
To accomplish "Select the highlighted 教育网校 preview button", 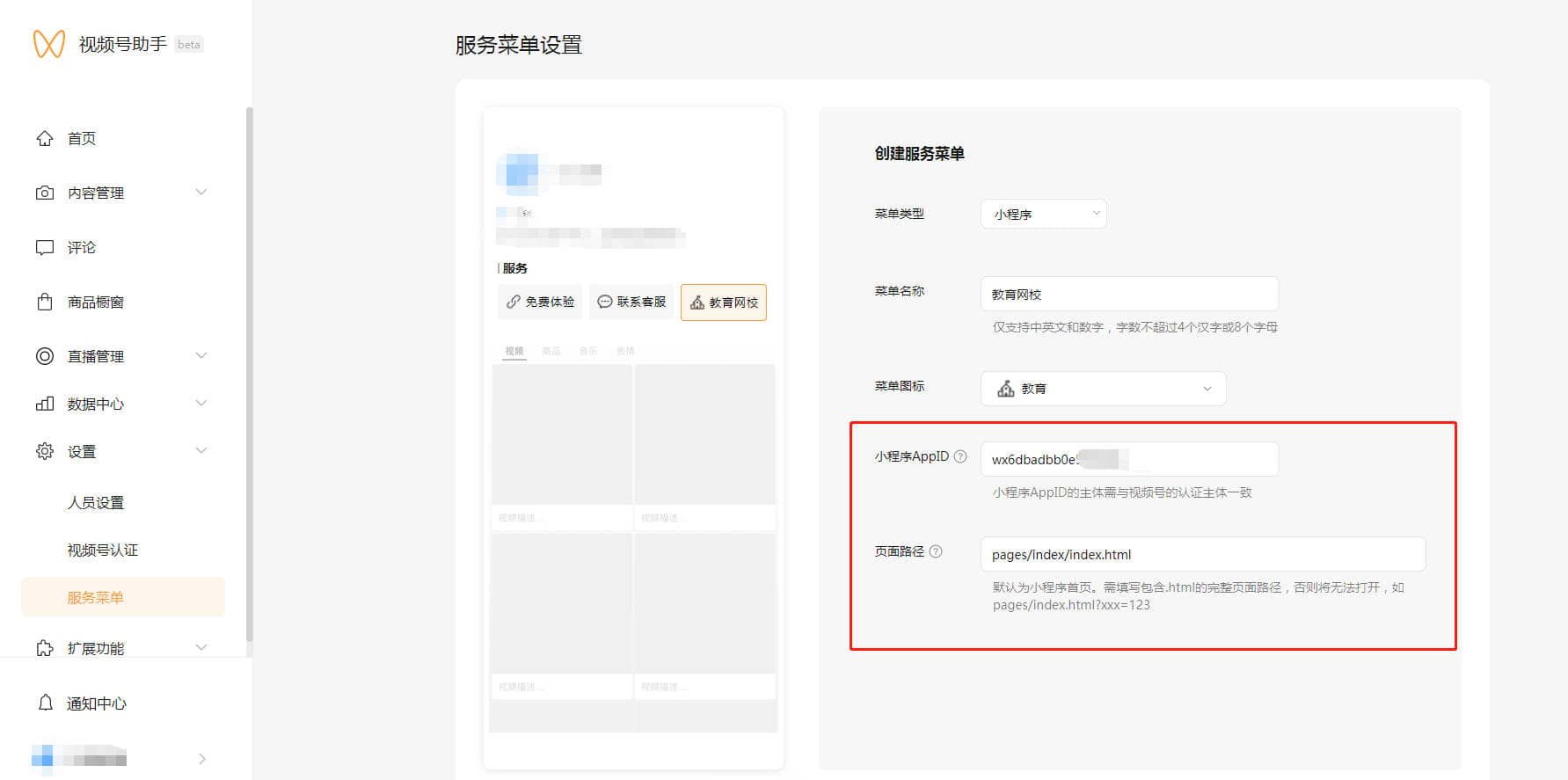I will (x=724, y=303).
